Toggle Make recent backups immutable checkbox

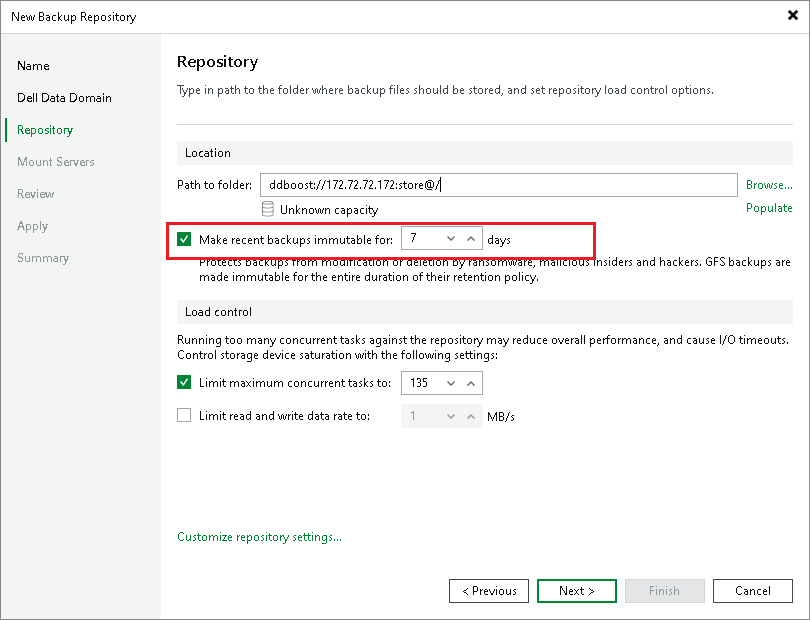point(184,239)
